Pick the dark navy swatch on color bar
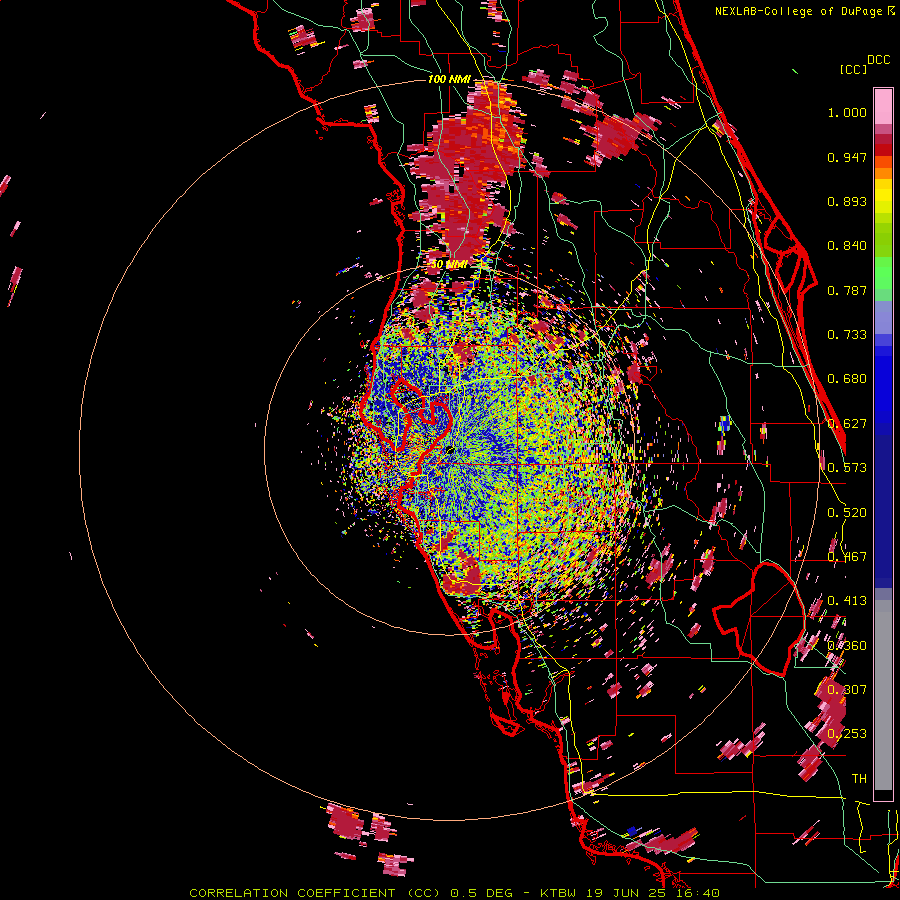This screenshot has height=900, width=900. [x=883, y=505]
